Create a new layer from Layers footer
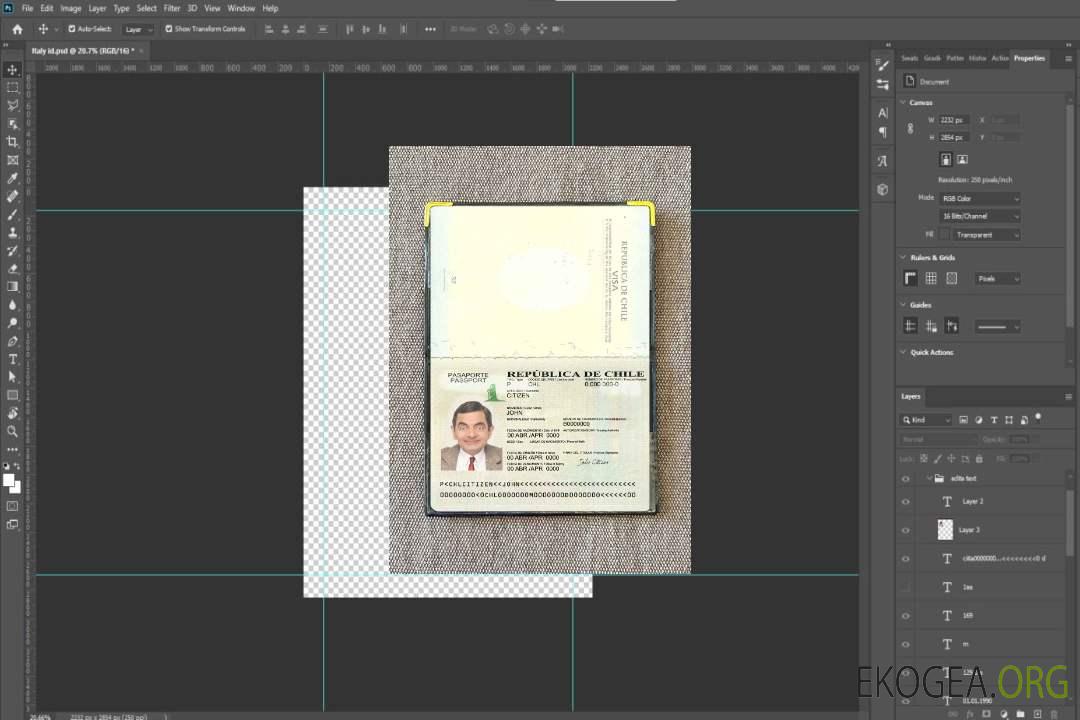Image resolution: width=1080 pixels, height=720 pixels. point(1037,714)
